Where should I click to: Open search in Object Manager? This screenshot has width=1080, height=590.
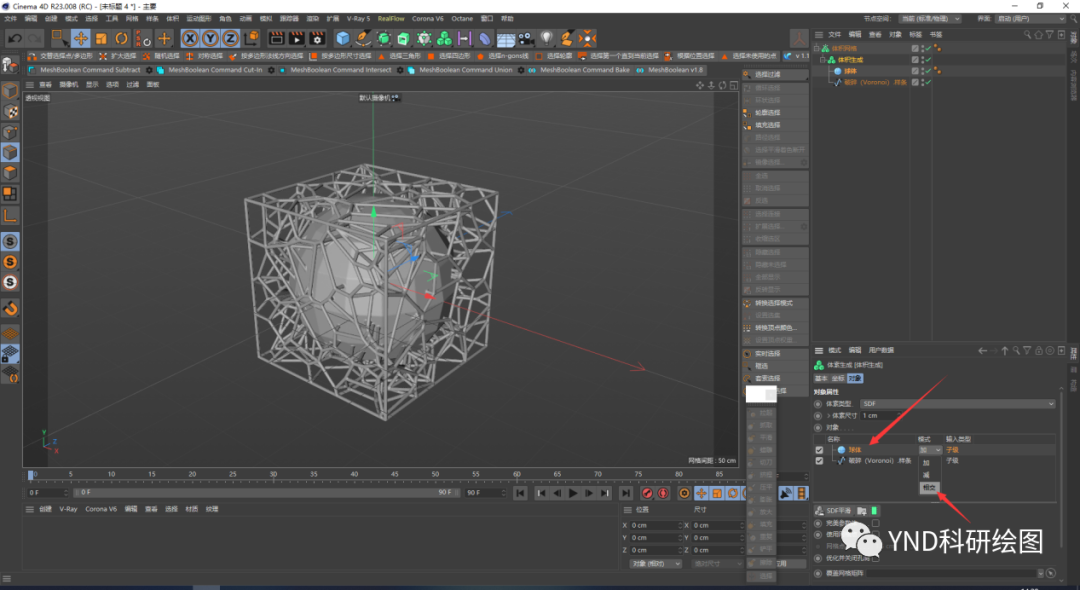coord(1027,34)
